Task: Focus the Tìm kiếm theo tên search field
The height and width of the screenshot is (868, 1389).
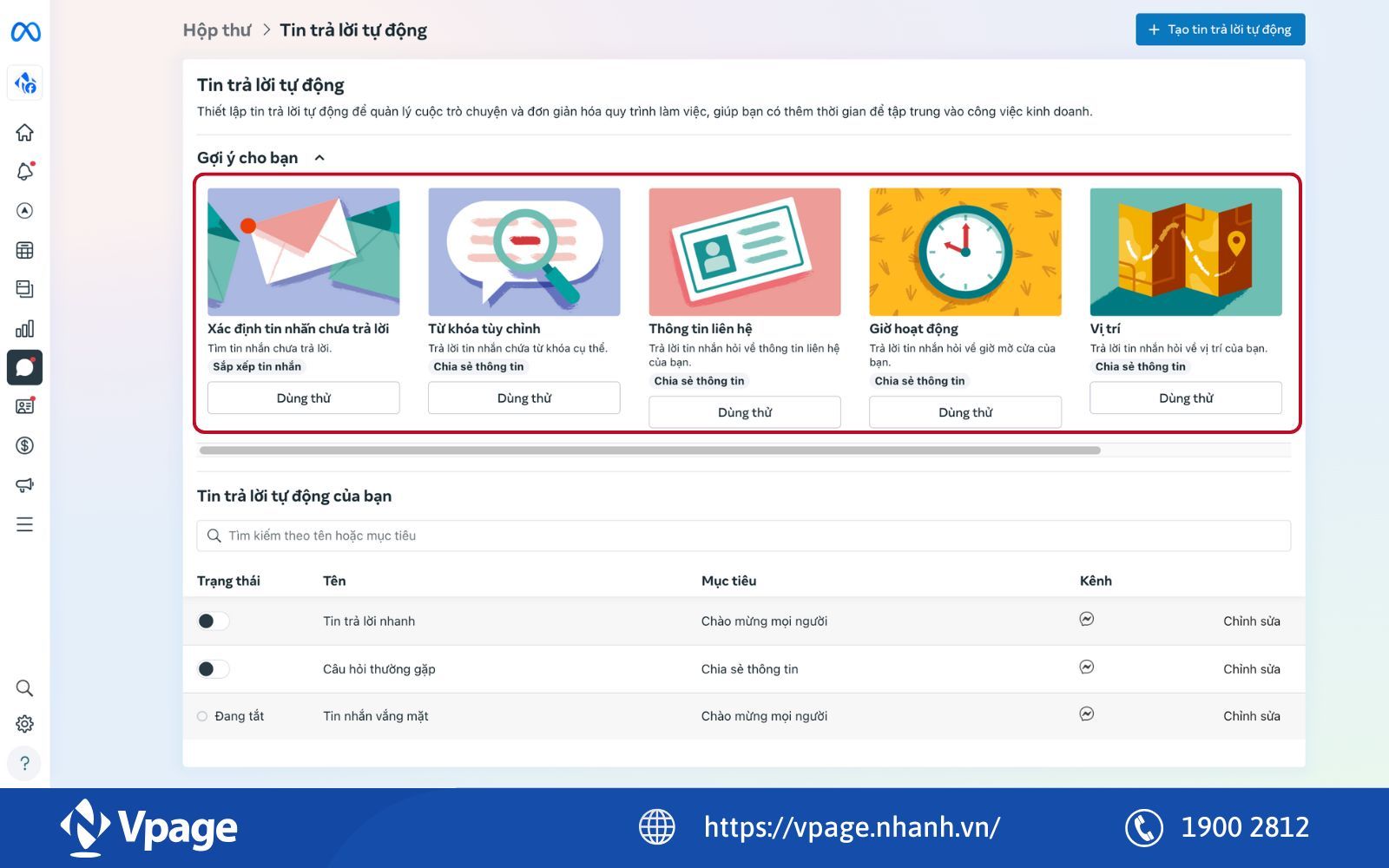Action: tap(744, 536)
